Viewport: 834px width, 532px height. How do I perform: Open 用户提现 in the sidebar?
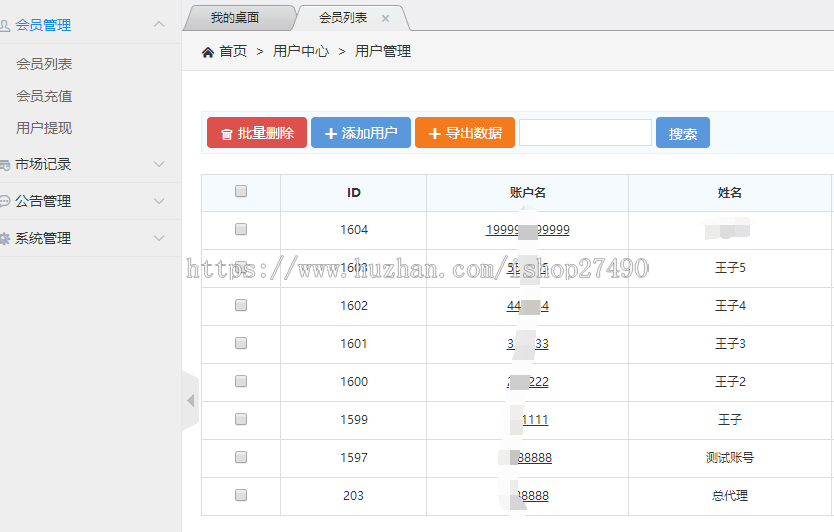point(44,128)
